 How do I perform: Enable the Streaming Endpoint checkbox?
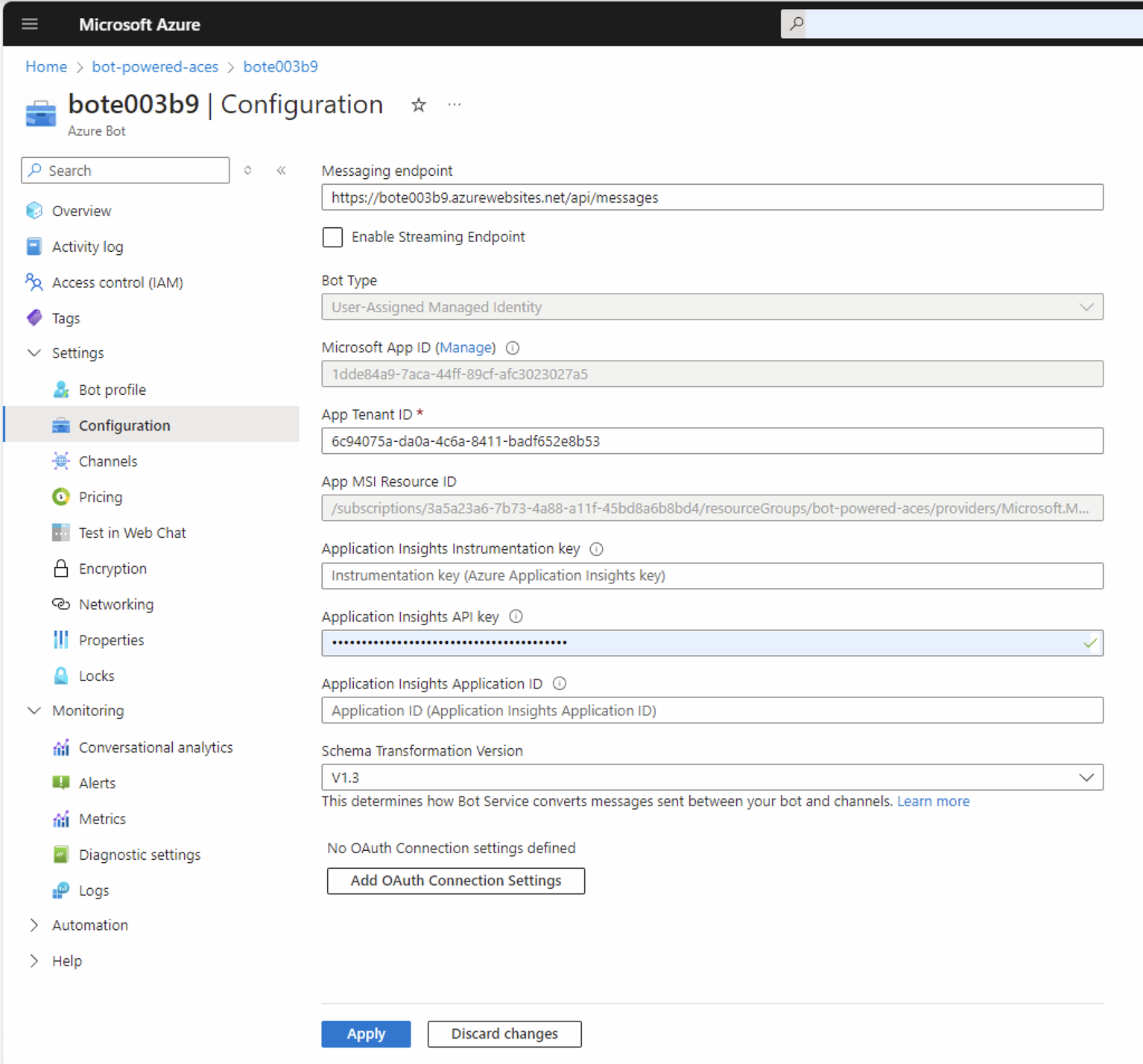coord(332,237)
